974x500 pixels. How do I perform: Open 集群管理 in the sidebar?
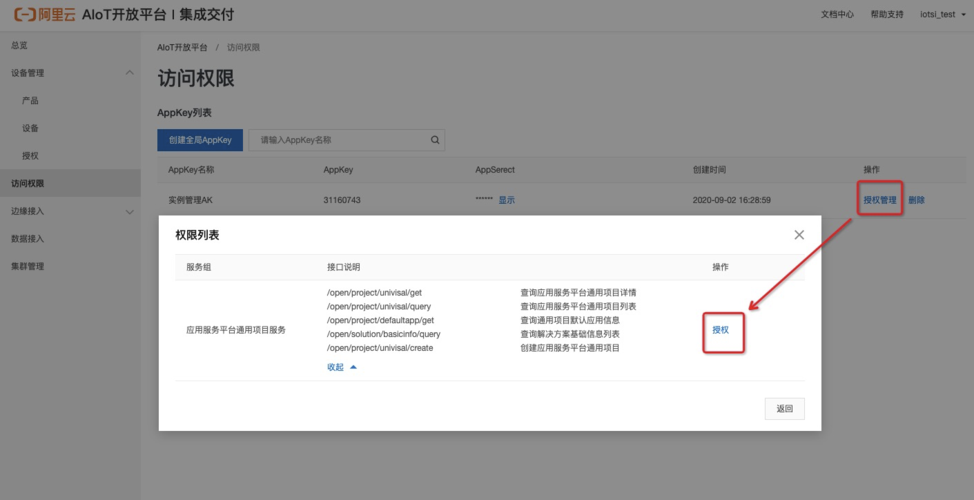coord(27,266)
